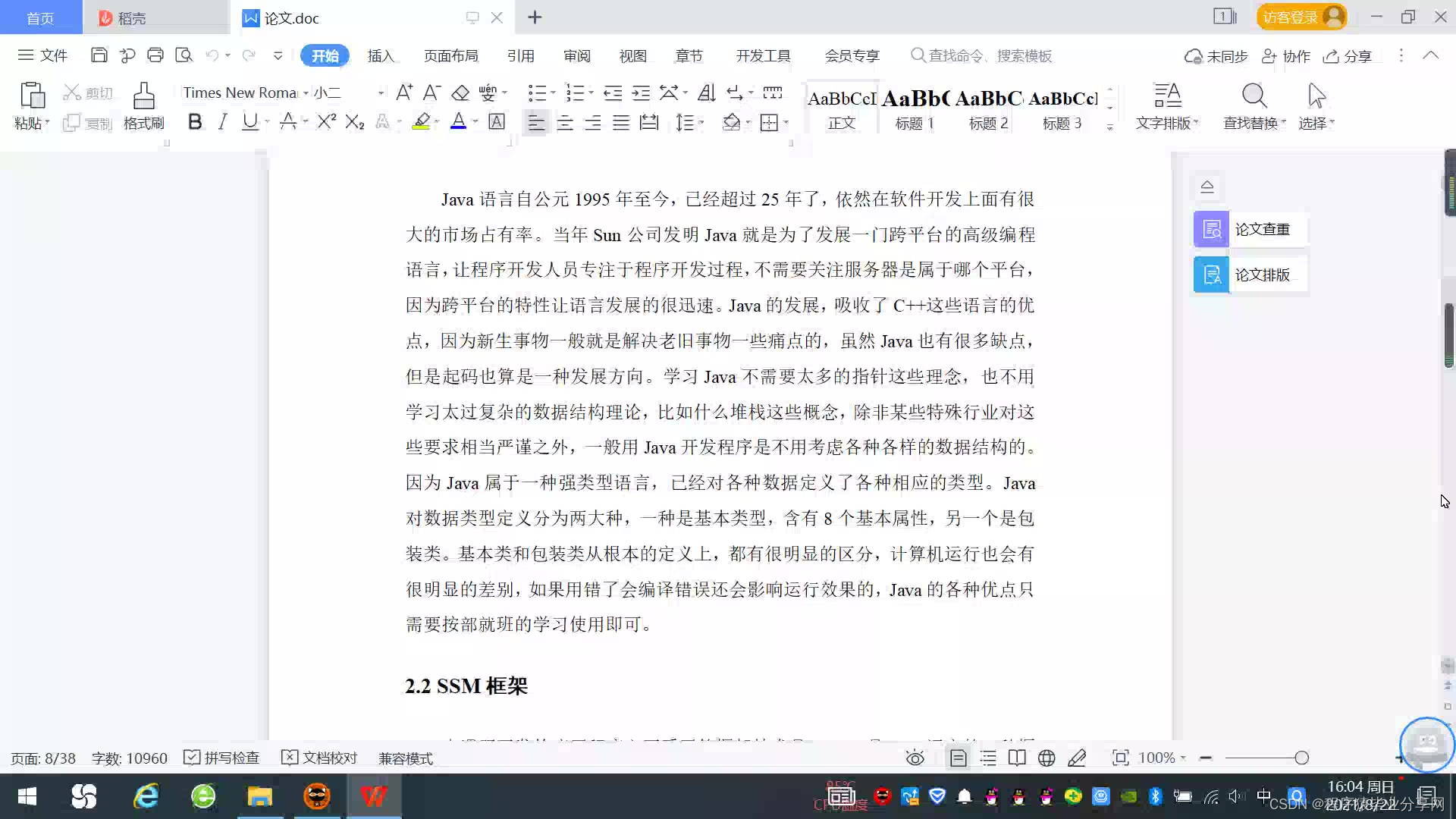The width and height of the screenshot is (1456, 819).
Task: Toggle spell check (拼写检查) in status bar
Action: 222,758
